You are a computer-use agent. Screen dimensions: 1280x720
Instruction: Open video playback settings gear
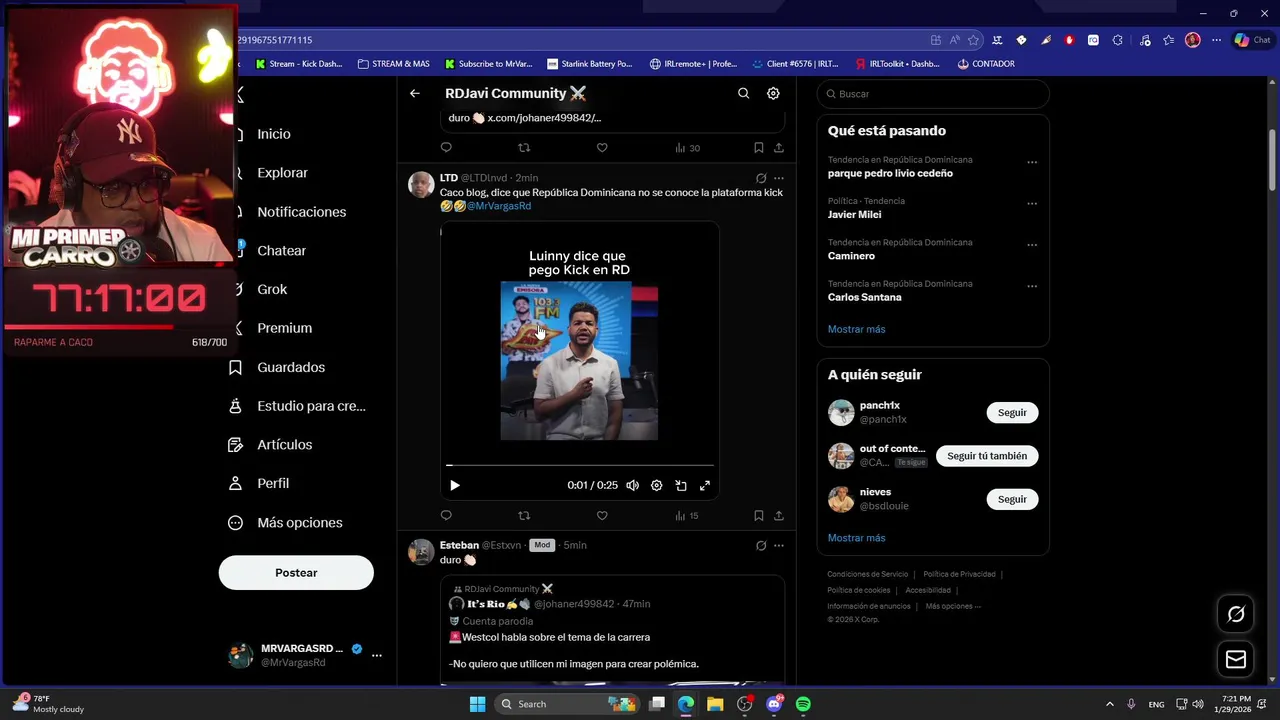click(x=656, y=485)
